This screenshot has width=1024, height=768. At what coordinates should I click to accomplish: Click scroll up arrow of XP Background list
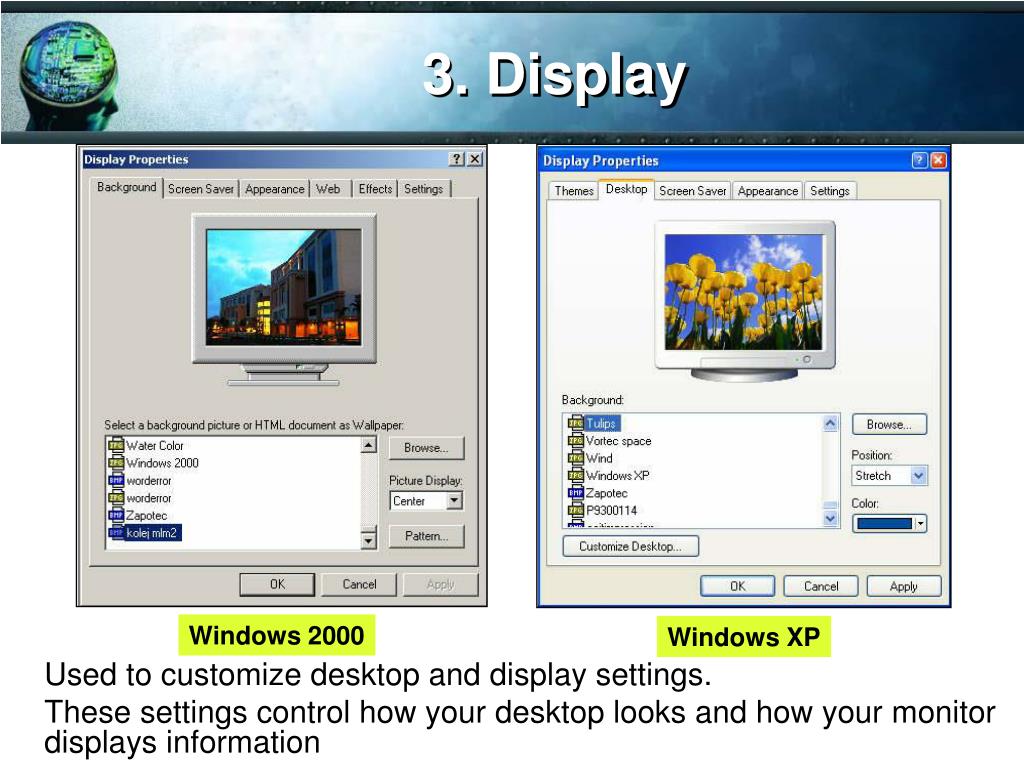830,423
